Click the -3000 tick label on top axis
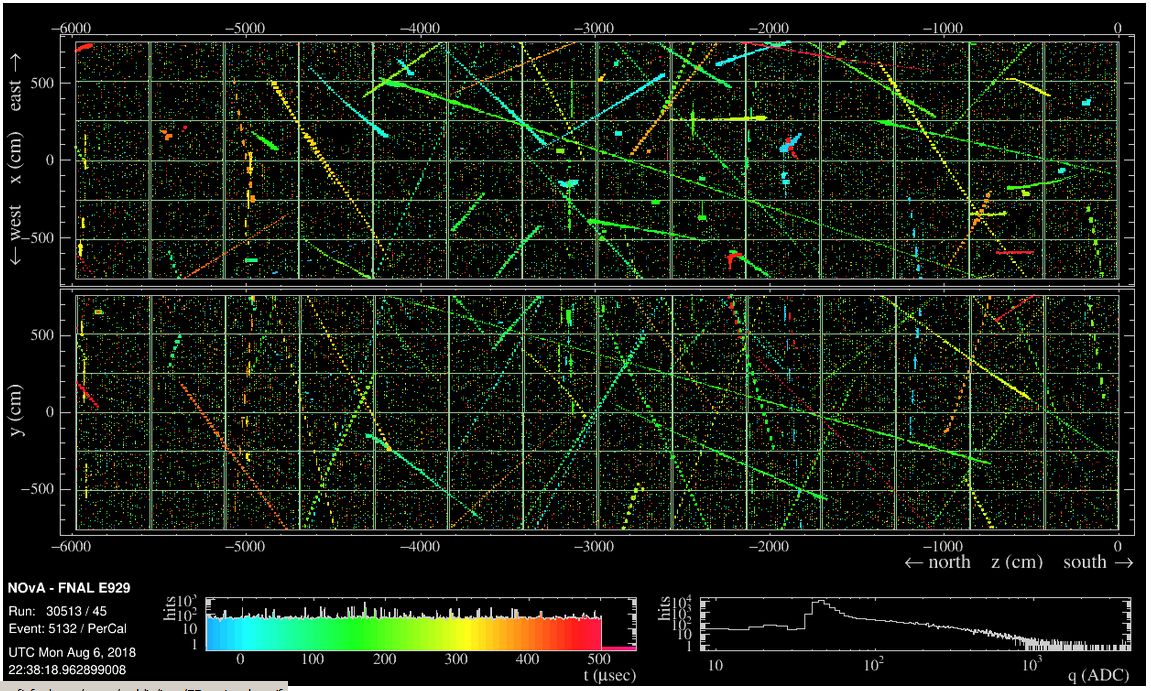The image size is (1151, 691). click(x=596, y=29)
